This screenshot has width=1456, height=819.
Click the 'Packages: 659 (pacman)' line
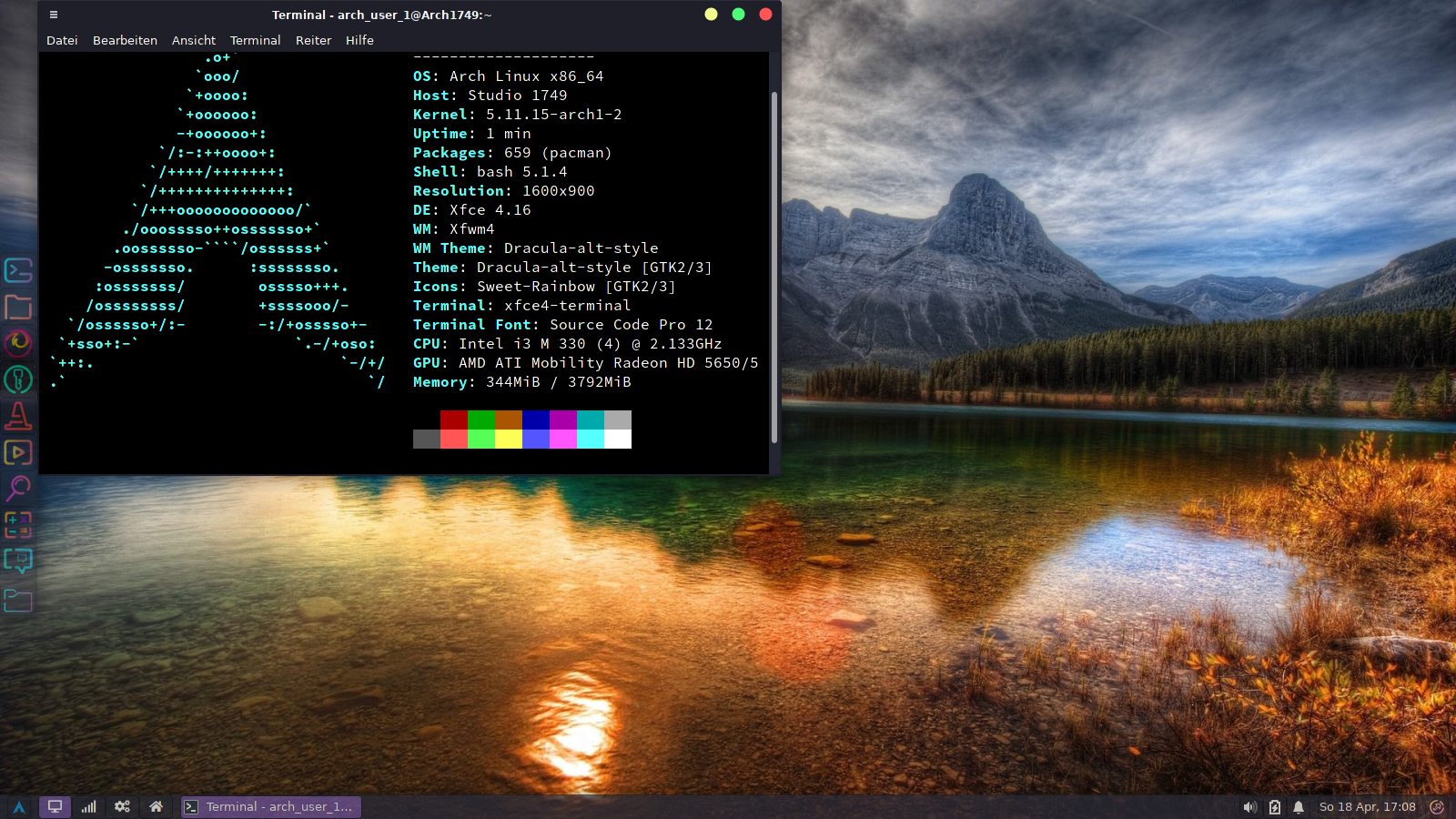click(x=512, y=153)
